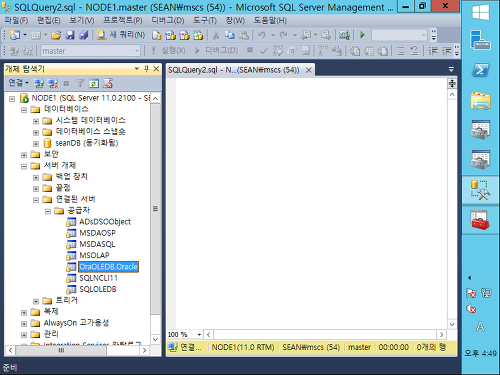Open the Help menu 도움말(H)
Screen dimensions: 500x375
270,21
